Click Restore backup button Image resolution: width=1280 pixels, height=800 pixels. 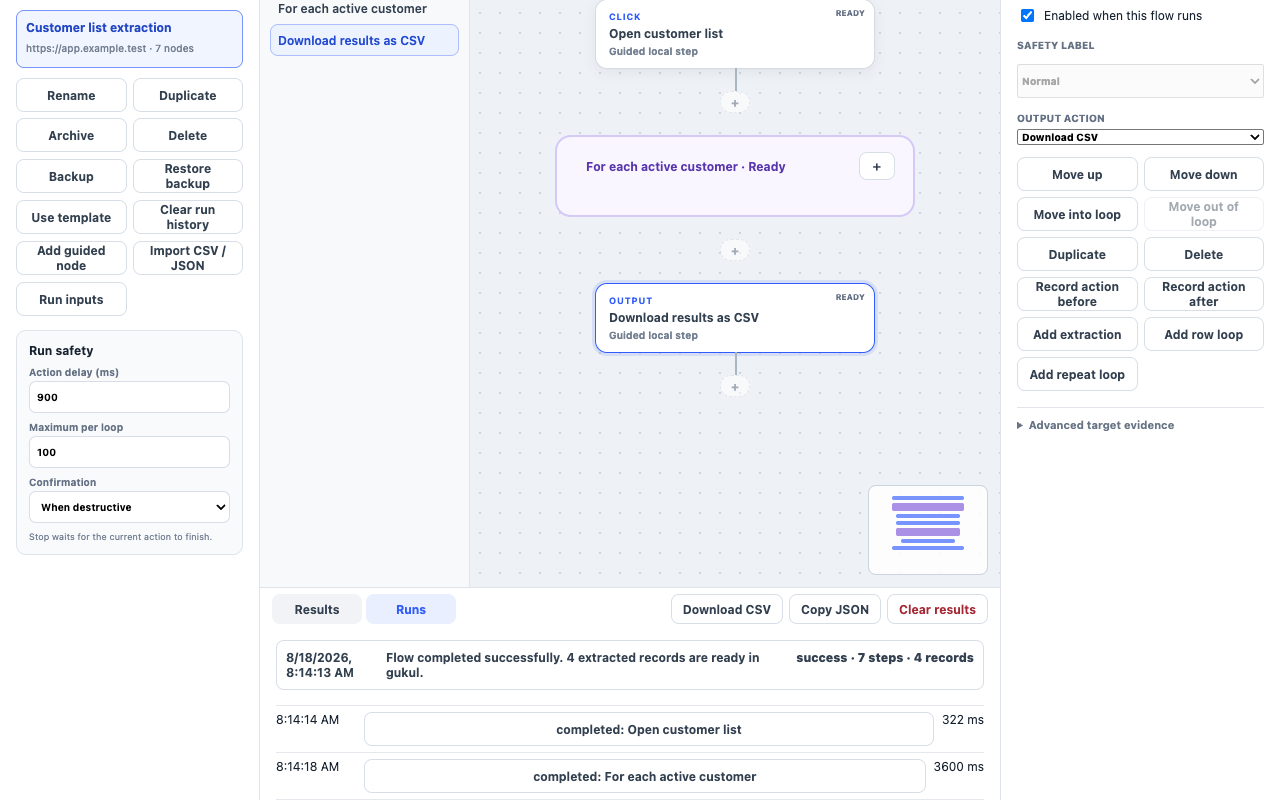(x=188, y=176)
